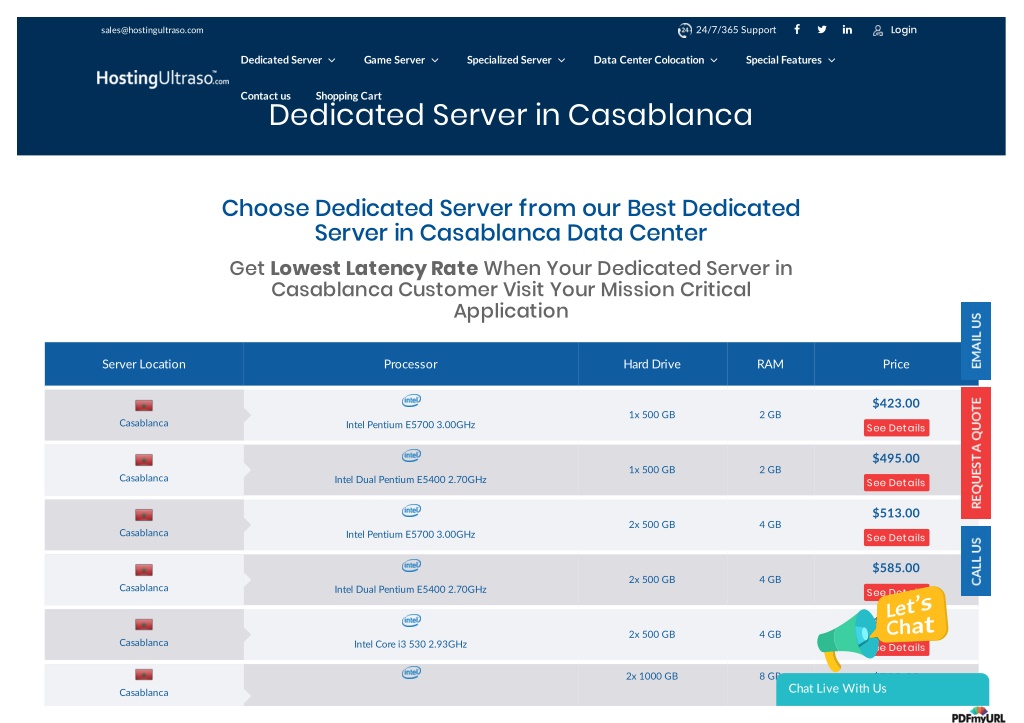1024x723 pixels.
Task: Expand the Data Center Colocation dropdown
Action: [655, 60]
